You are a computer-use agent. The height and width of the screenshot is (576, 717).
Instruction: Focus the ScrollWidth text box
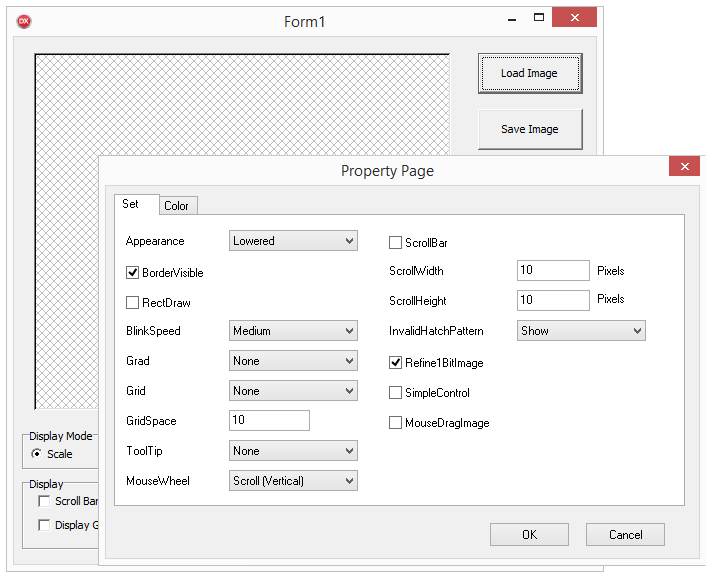[553, 271]
